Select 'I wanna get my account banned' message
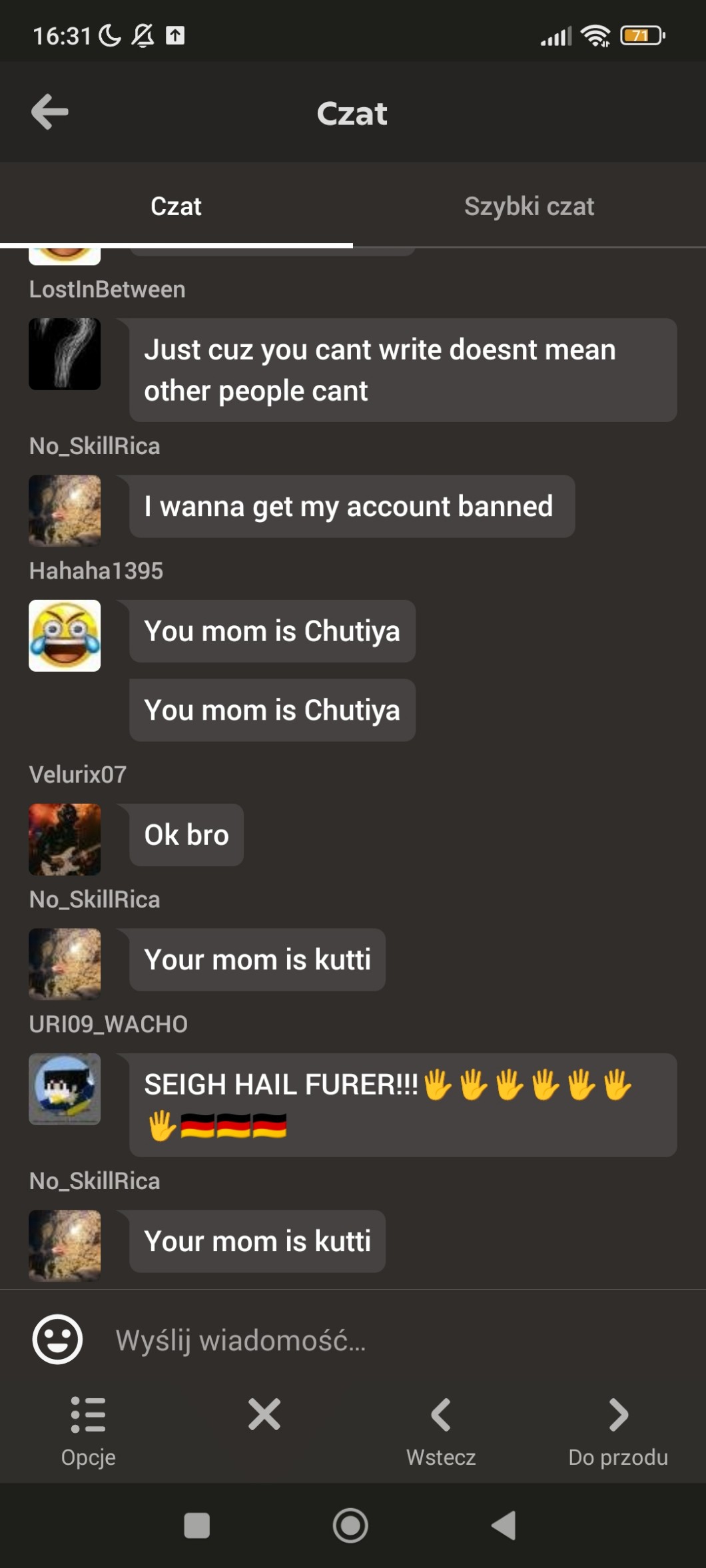 click(352, 506)
